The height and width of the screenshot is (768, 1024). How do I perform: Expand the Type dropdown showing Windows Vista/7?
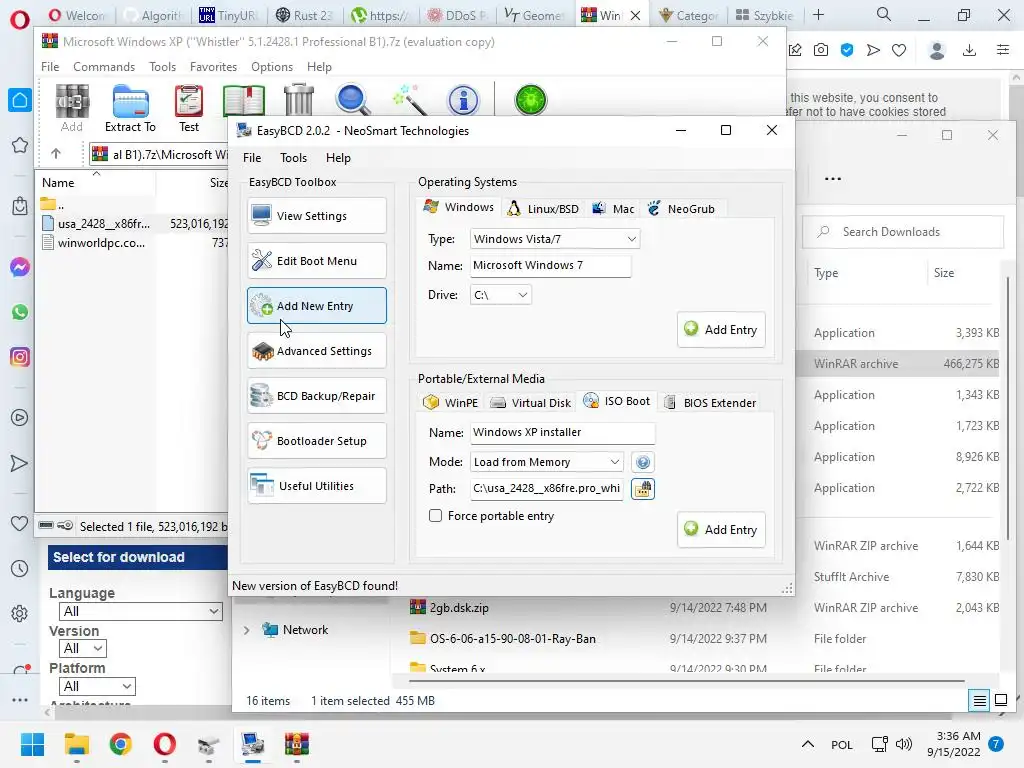point(554,239)
